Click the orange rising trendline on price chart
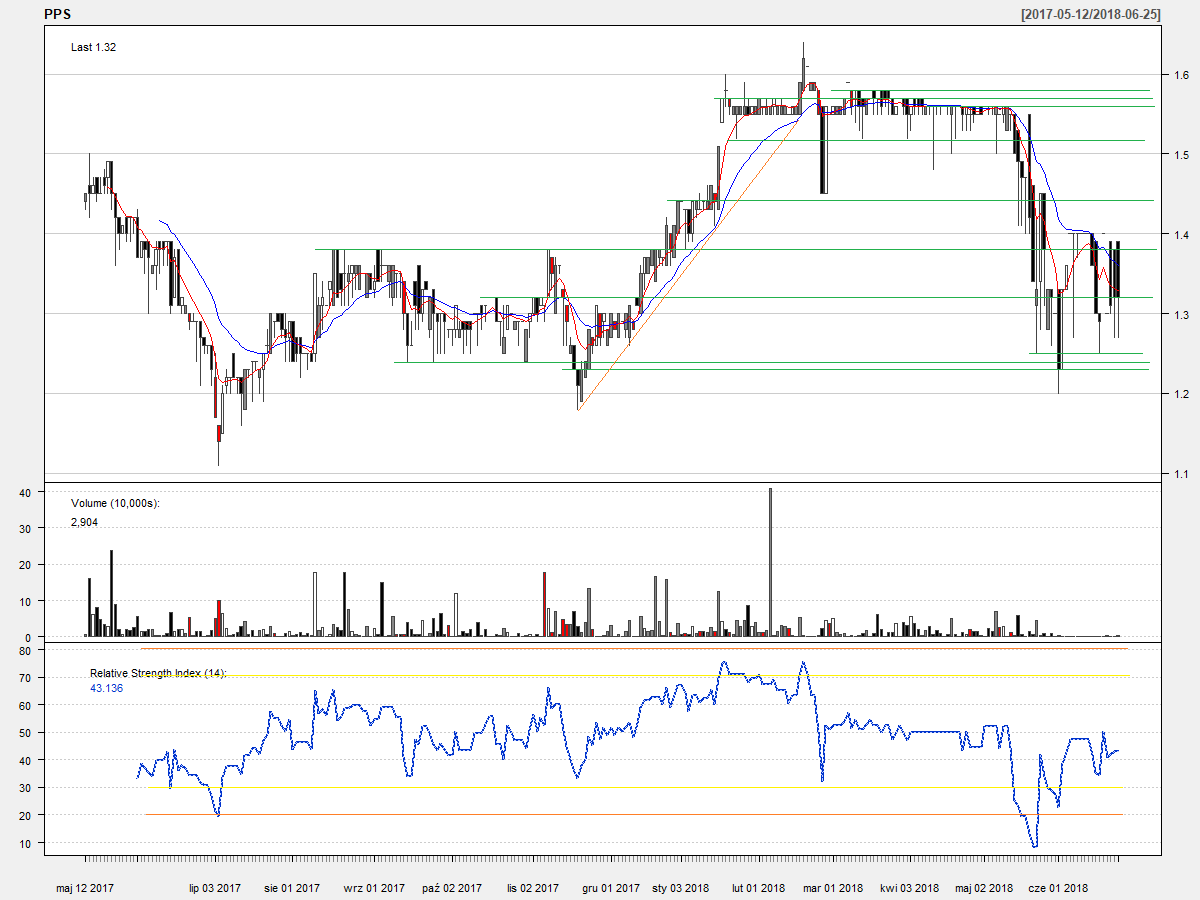 (x=692, y=263)
